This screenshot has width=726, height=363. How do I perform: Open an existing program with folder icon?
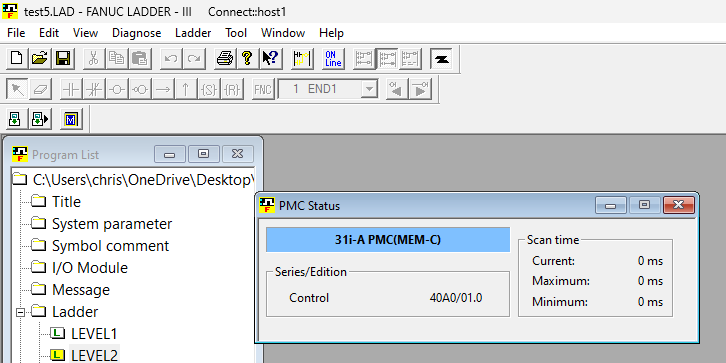pyautogui.click(x=40, y=58)
